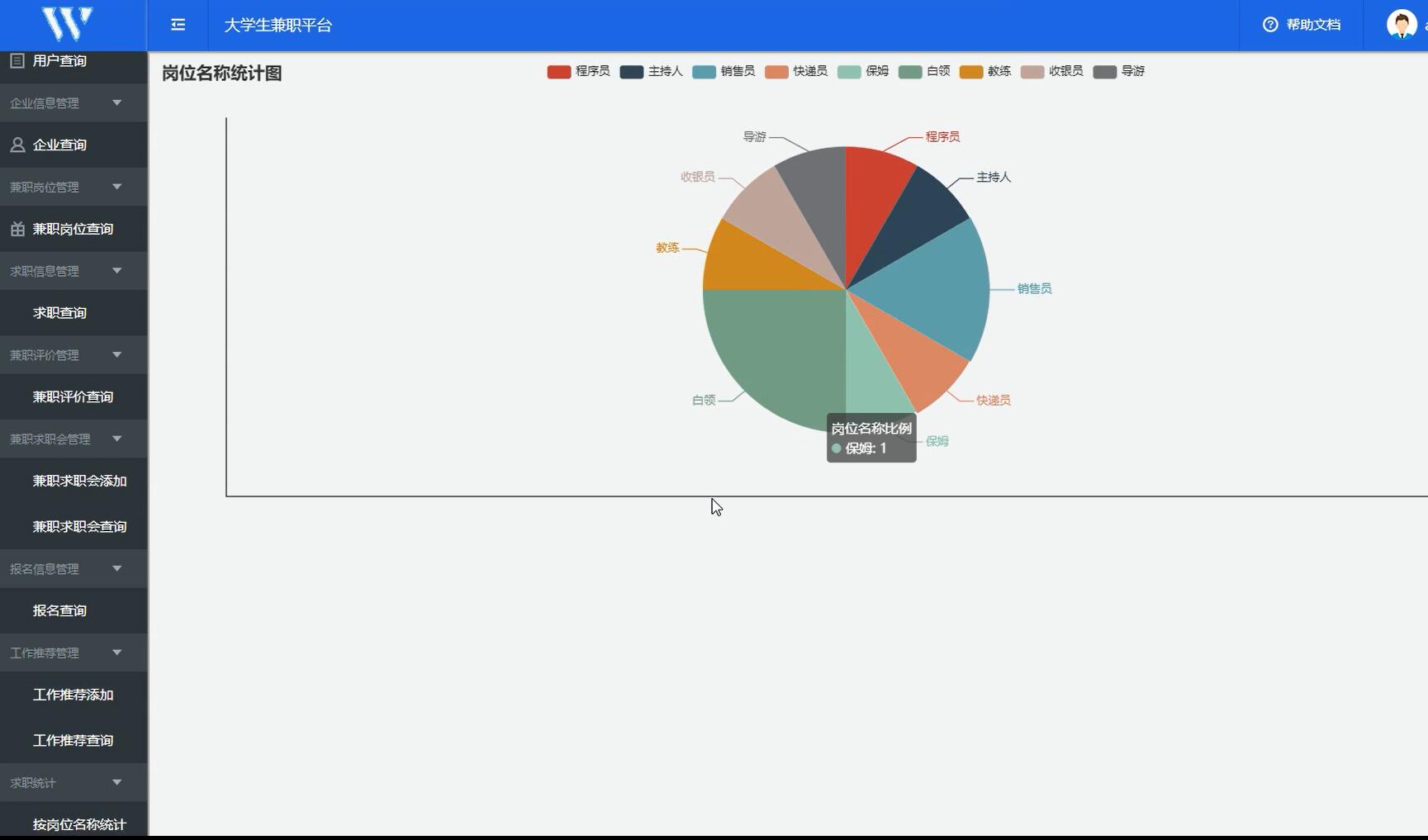Open the 帮助文档 link
Screen dimensions: 1428x840
(1312, 25)
